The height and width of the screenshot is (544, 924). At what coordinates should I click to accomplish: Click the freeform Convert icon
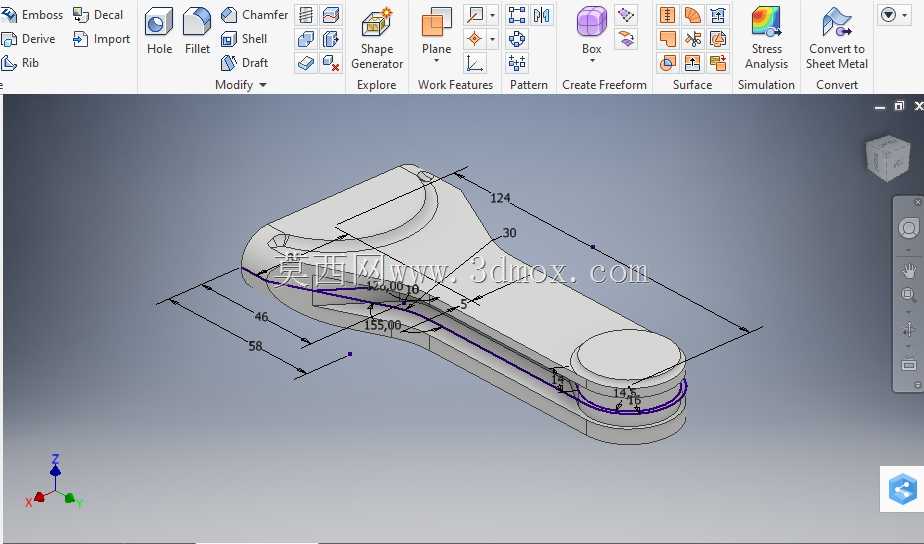coord(626,39)
